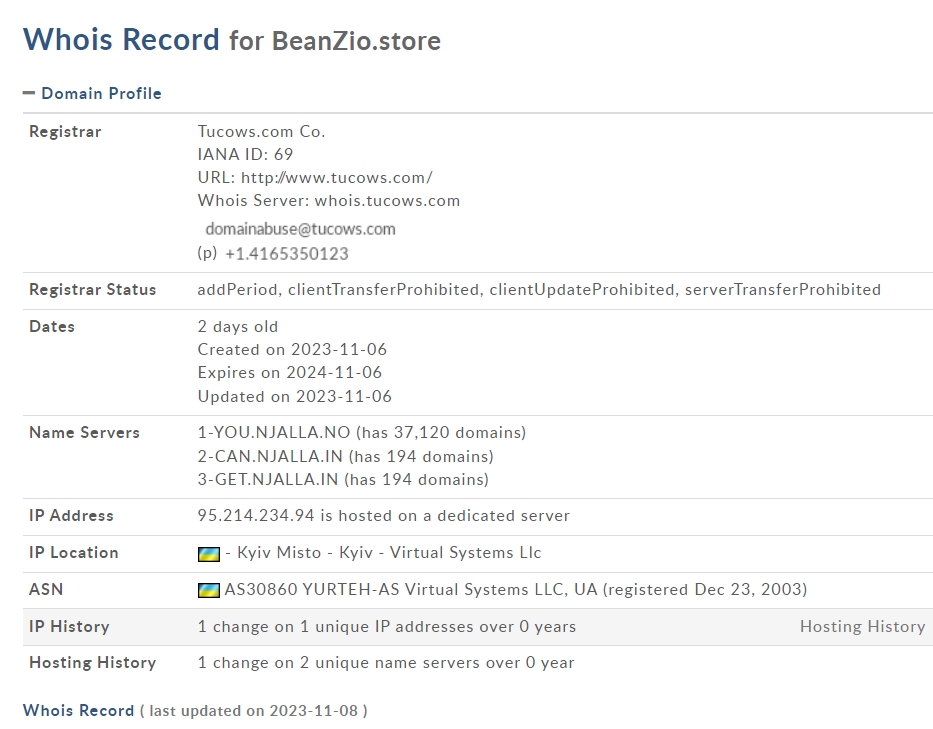Click 'Updated on 2023-11-06' date
This screenshot has height=729, width=933.
point(295,396)
